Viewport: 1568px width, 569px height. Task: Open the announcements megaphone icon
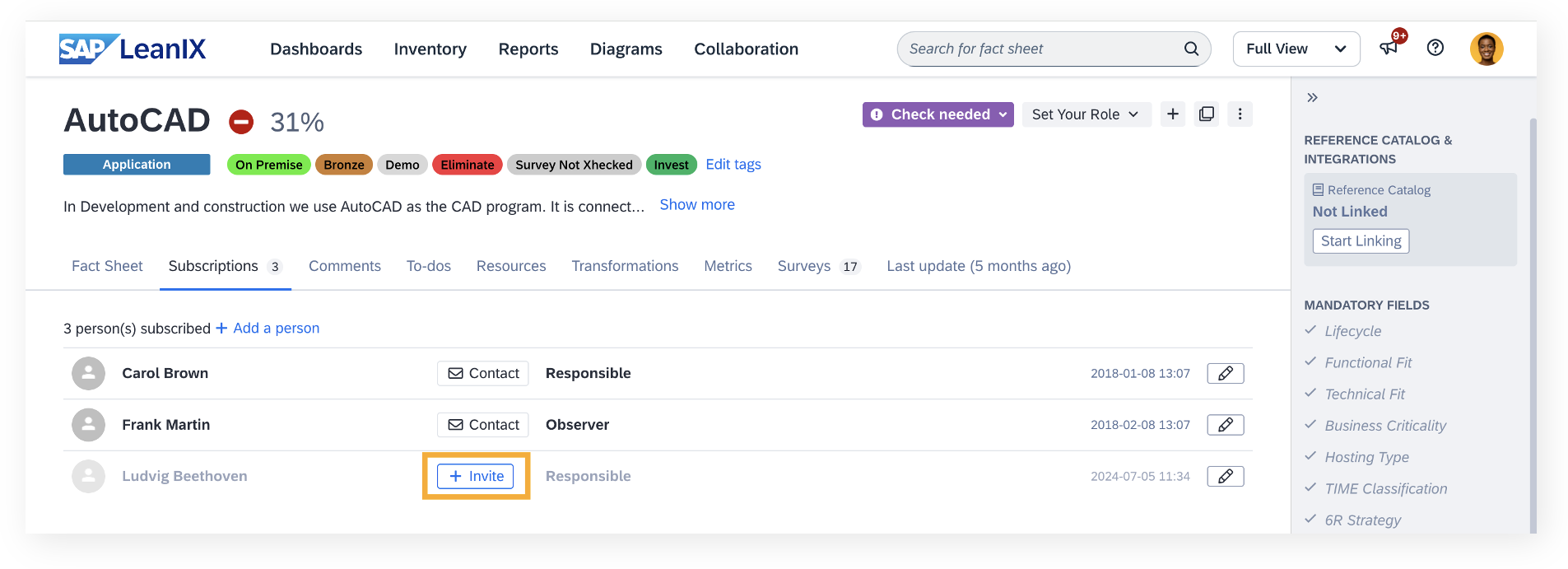pyautogui.click(x=1389, y=48)
